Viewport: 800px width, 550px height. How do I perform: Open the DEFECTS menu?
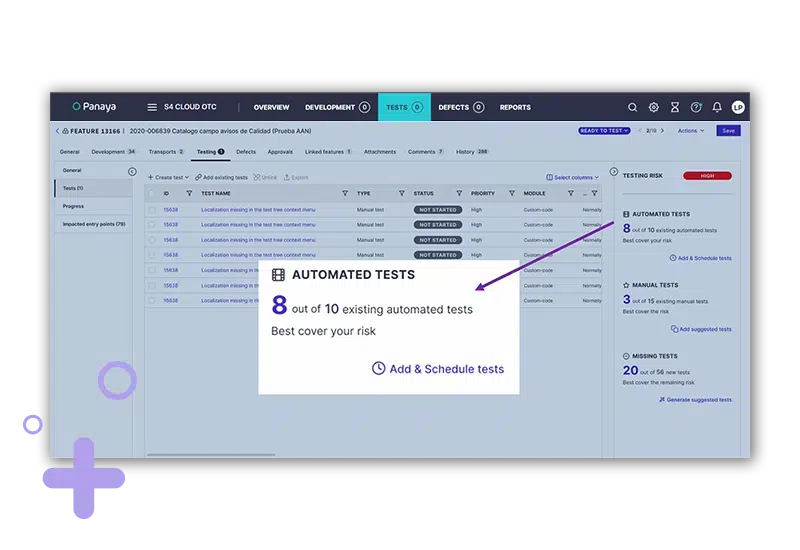click(461, 107)
